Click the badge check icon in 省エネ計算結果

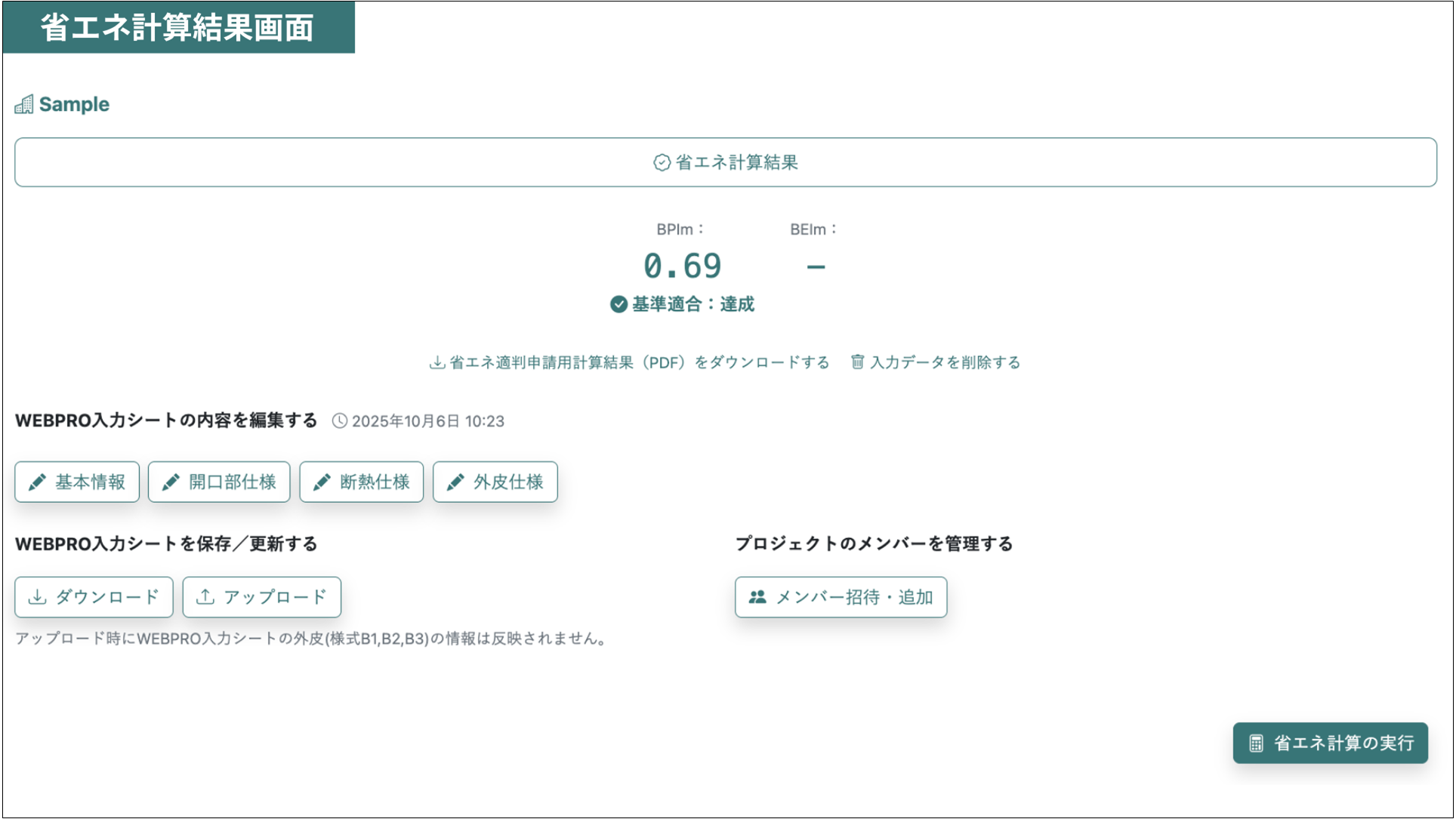(662, 163)
